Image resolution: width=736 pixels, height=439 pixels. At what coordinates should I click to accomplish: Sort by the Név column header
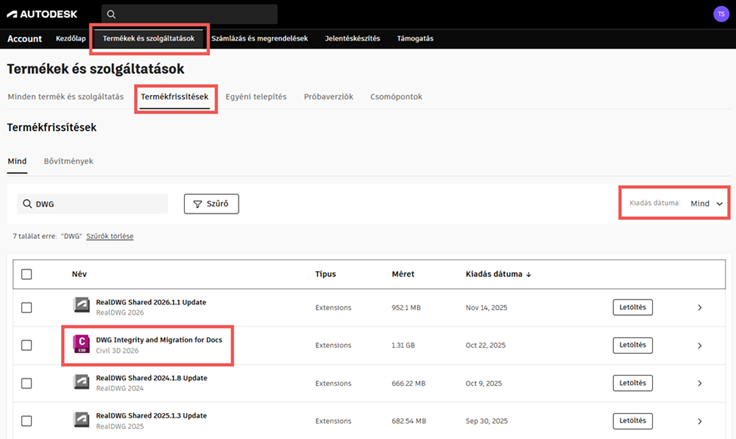point(79,274)
